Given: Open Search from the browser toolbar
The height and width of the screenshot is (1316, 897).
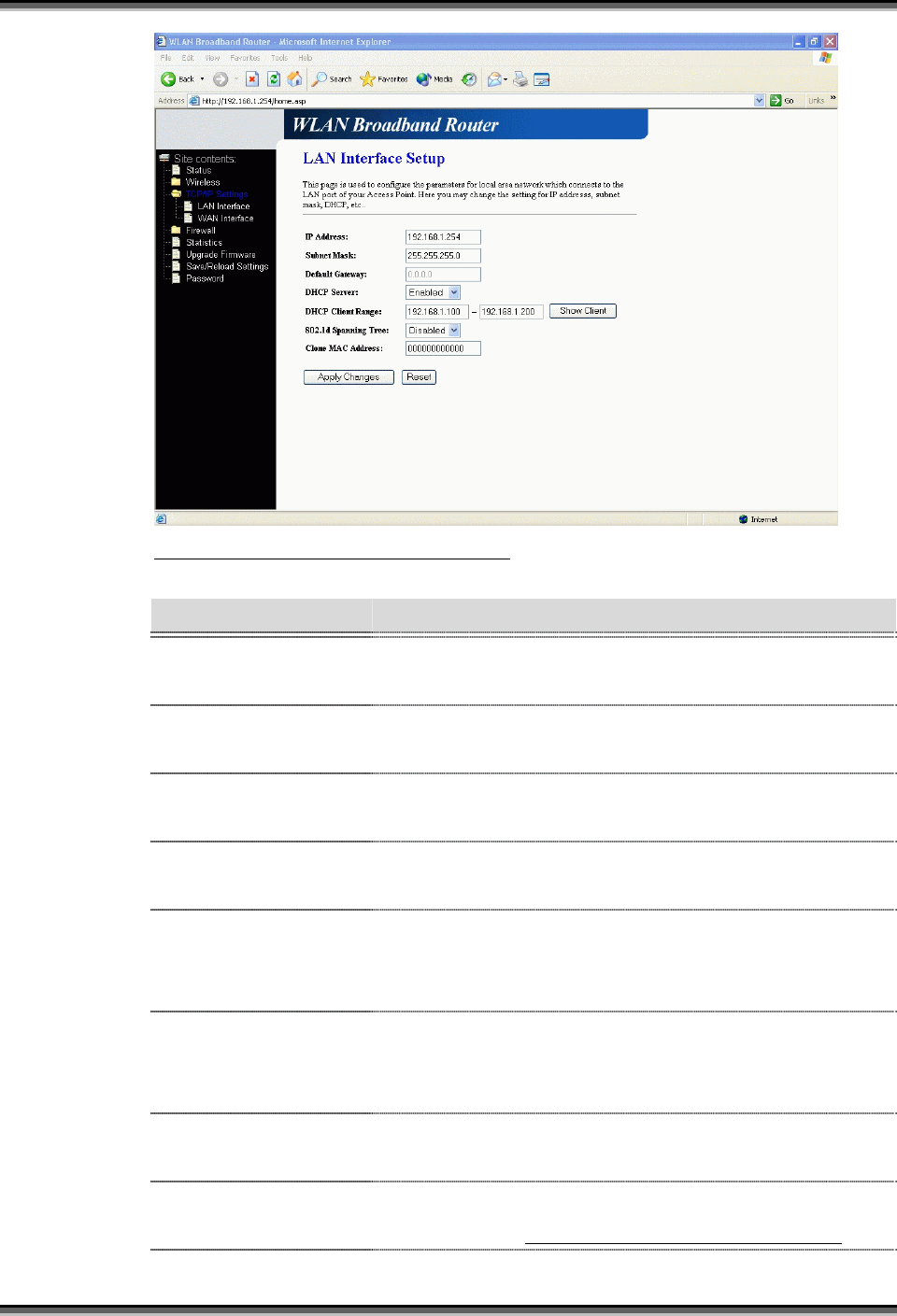Looking at the screenshot, I should coord(333,79).
